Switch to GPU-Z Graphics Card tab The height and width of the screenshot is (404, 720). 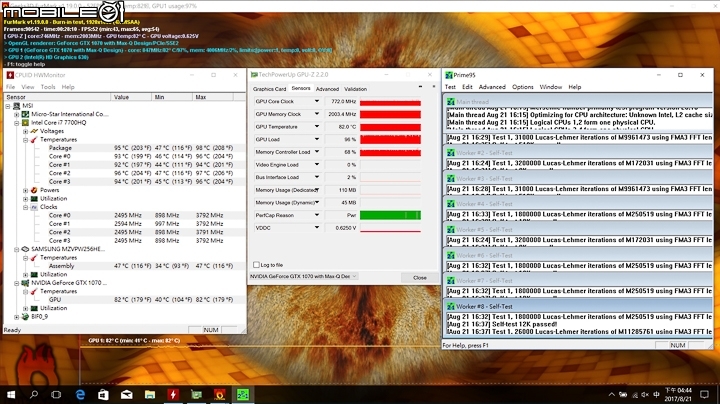click(270, 89)
